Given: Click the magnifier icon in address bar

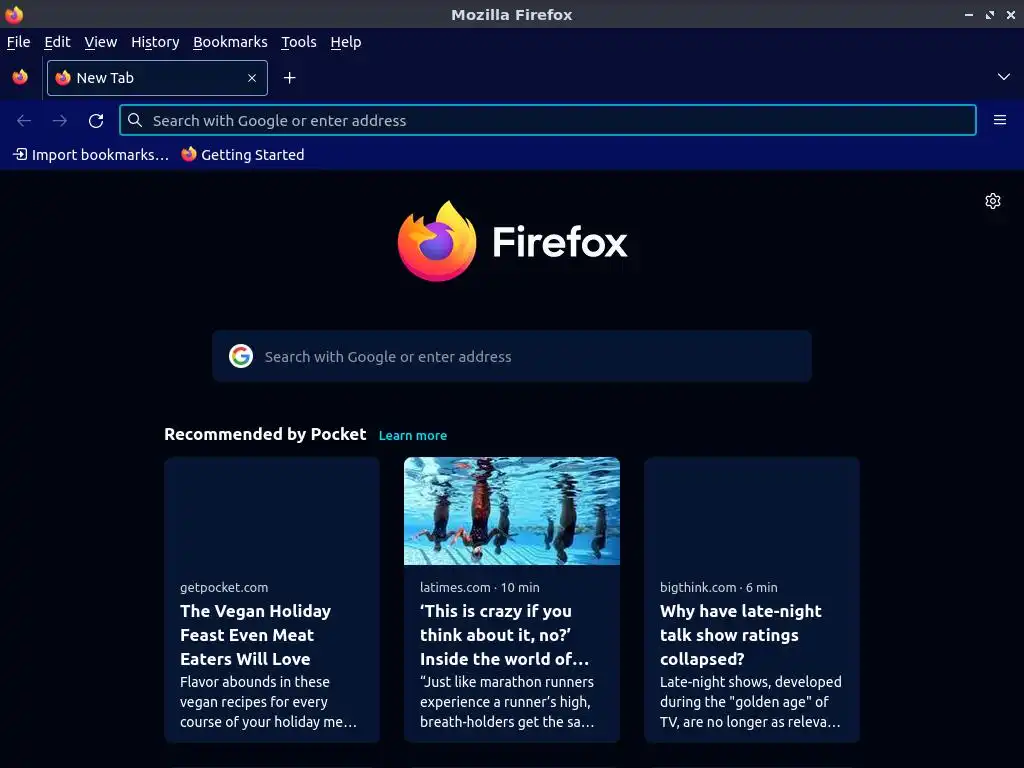Looking at the screenshot, I should click(135, 120).
